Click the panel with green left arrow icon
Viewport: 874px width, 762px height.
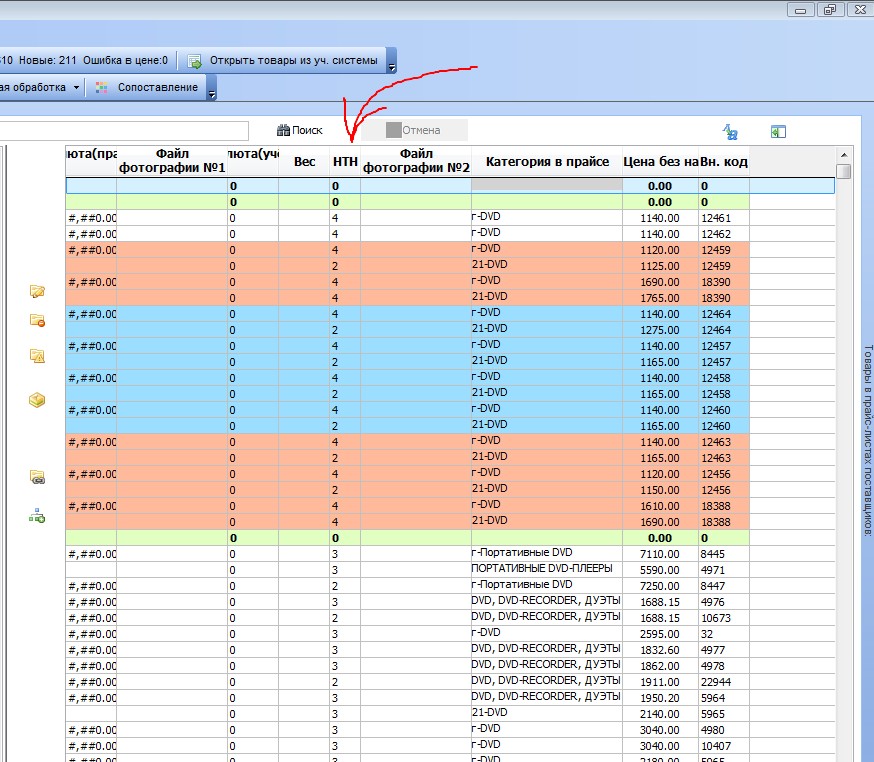(778, 132)
